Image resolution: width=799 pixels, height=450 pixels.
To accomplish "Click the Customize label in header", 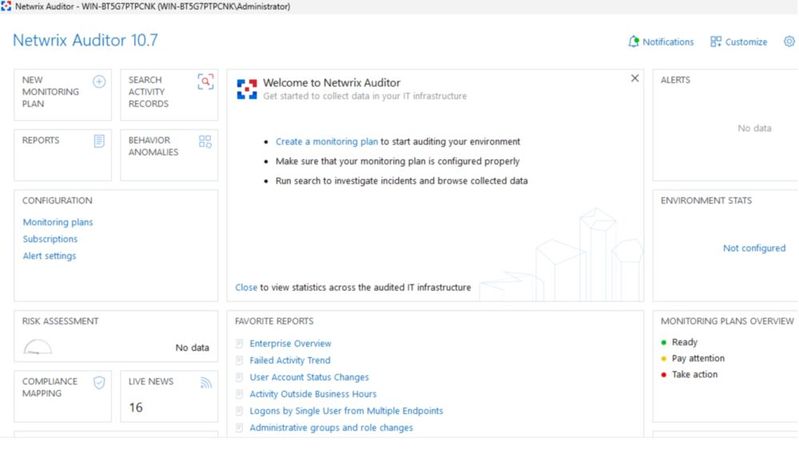I will (x=746, y=42).
